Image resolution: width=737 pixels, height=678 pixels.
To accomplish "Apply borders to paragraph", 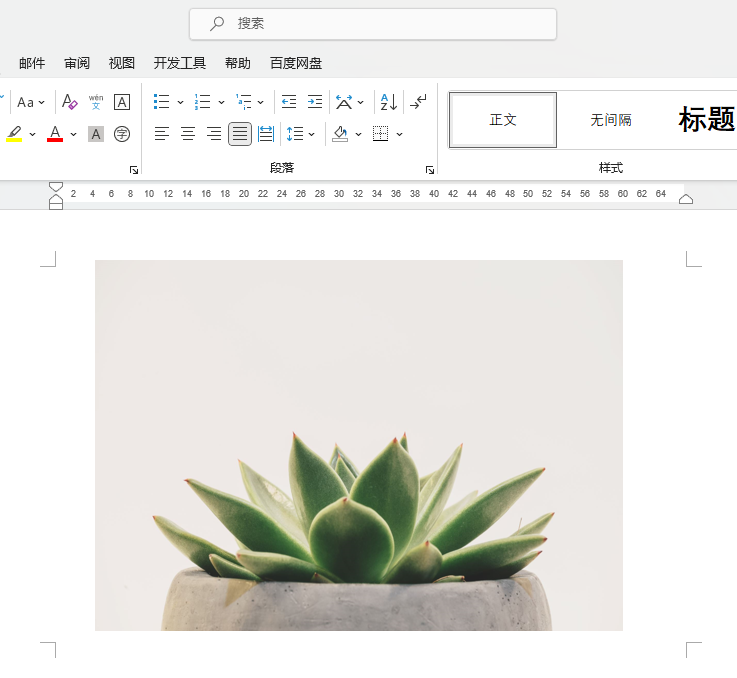I will 380,134.
